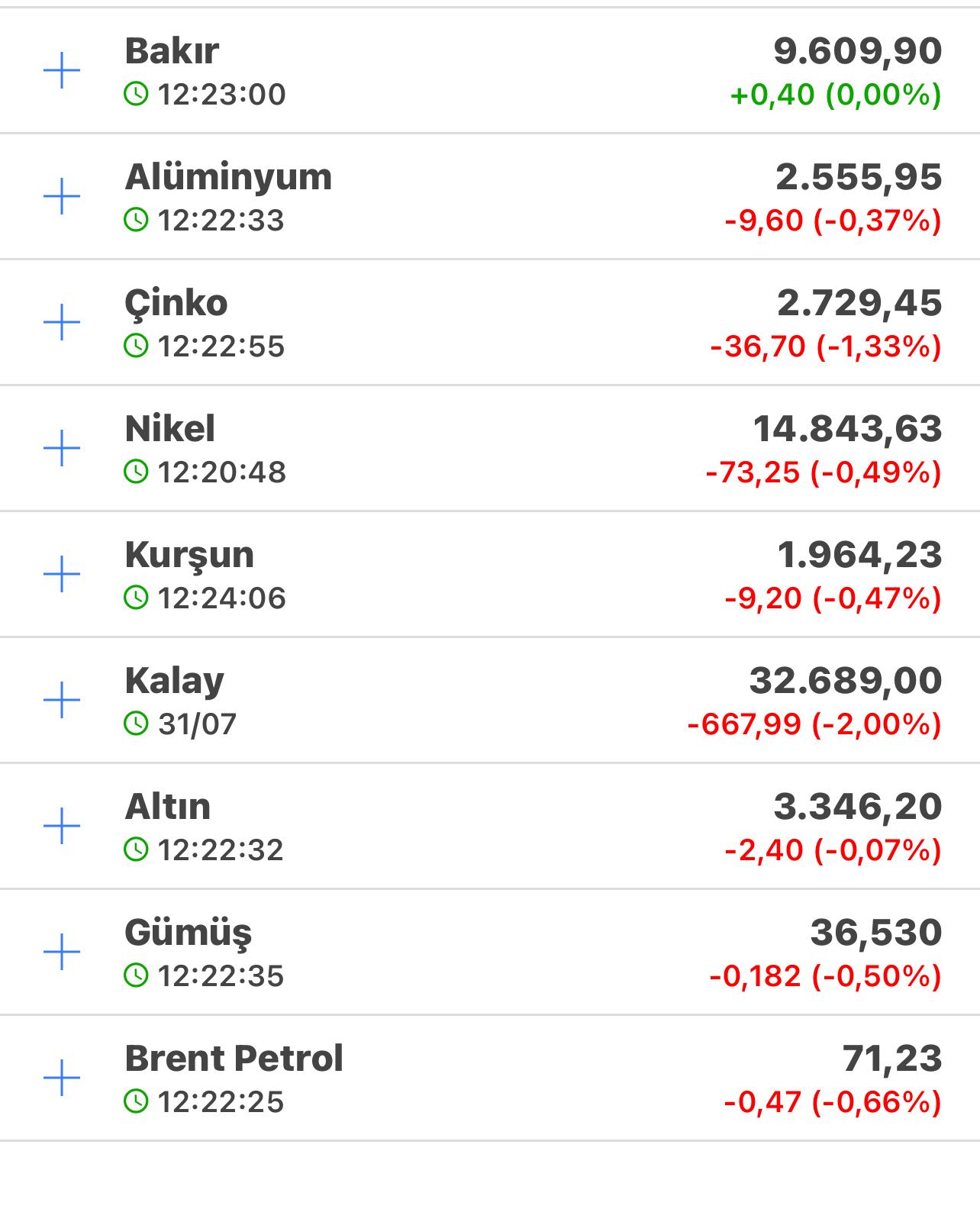Tap Kurşun timestamp 12:24:06
This screenshot has height=1209, width=980.
pyautogui.click(x=221, y=598)
